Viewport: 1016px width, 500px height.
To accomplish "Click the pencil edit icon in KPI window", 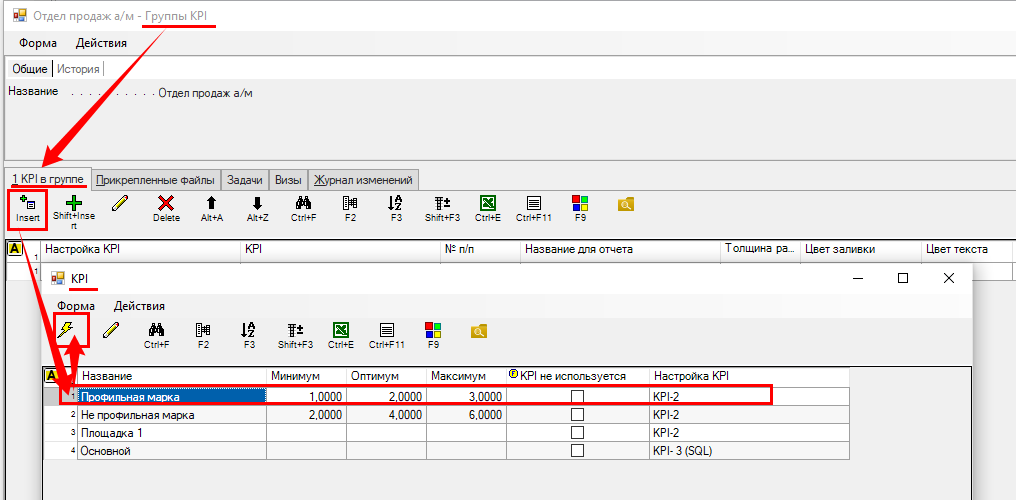I will click(111, 330).
